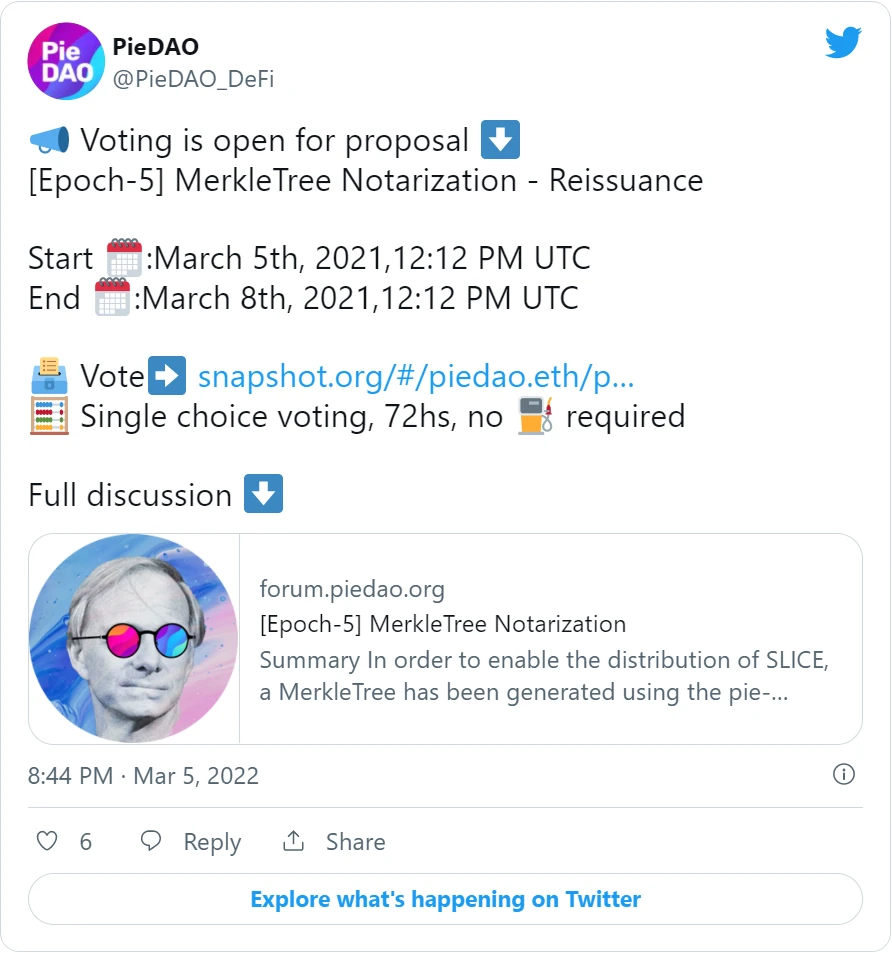The image size is (892, 953).
Task: Click the ballot box emoji beside Vote
Action: [x=49, y=376]
